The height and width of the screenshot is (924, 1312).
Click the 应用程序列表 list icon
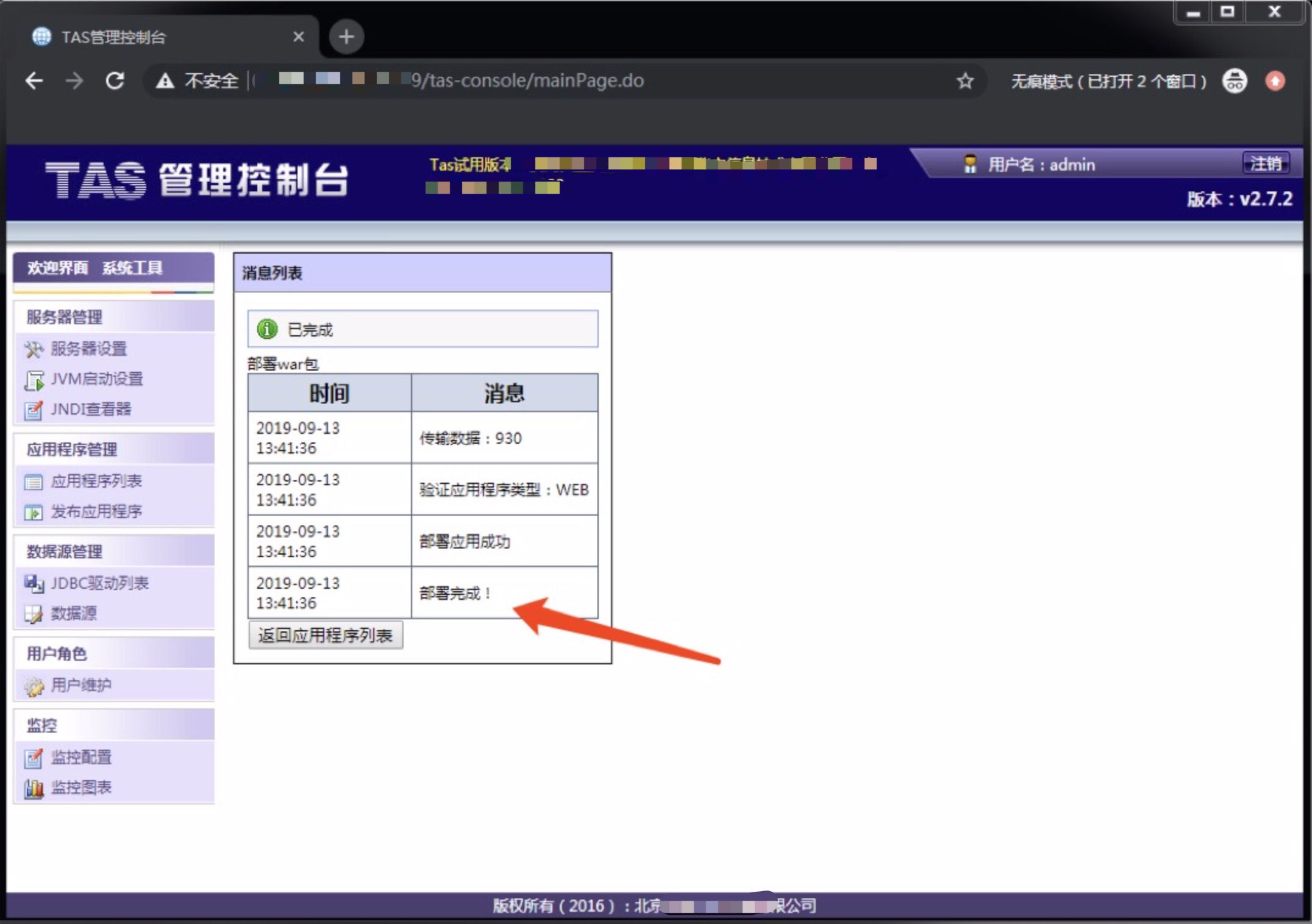coord(34,482)
